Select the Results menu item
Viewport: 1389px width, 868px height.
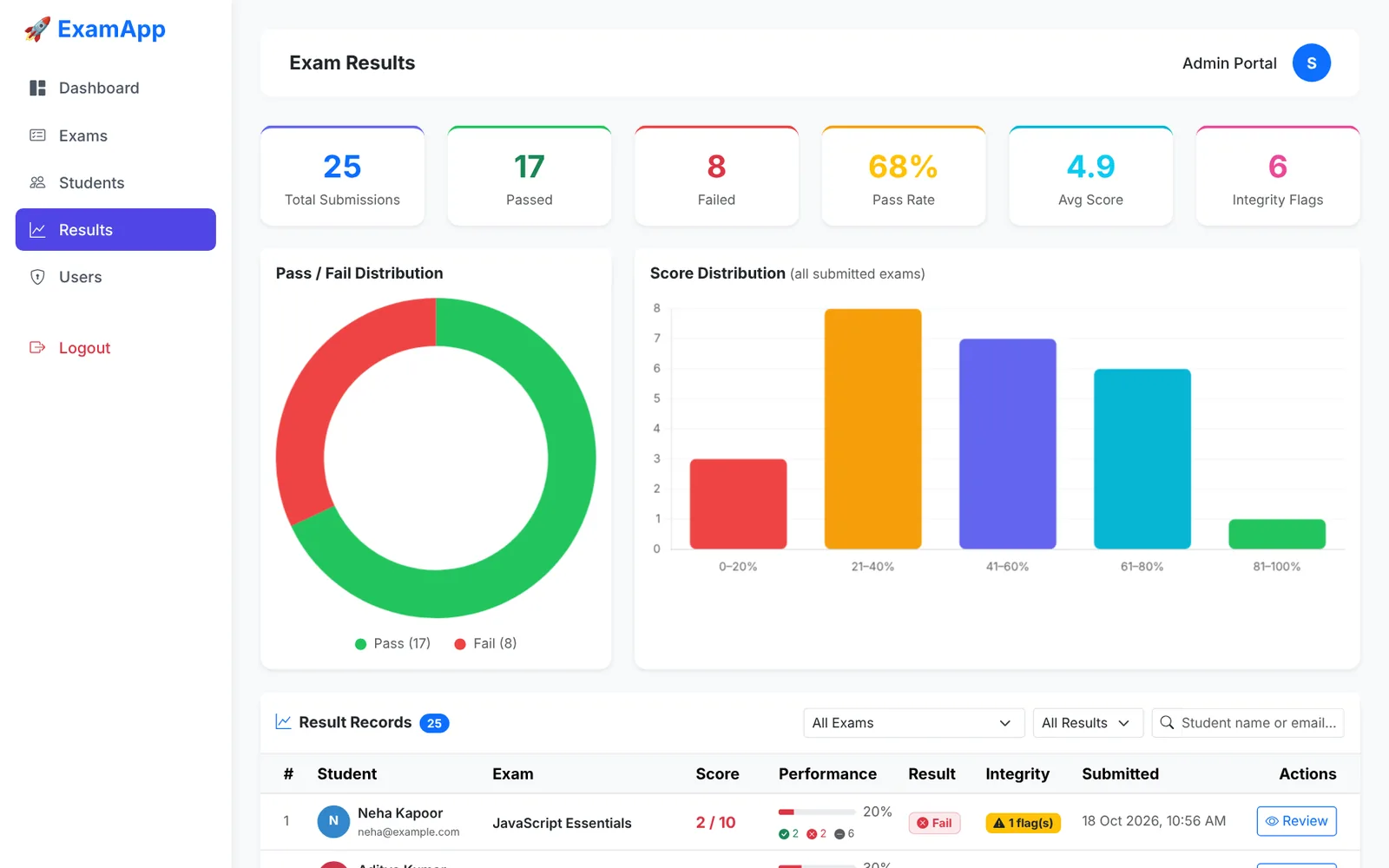tap(115, 230)
